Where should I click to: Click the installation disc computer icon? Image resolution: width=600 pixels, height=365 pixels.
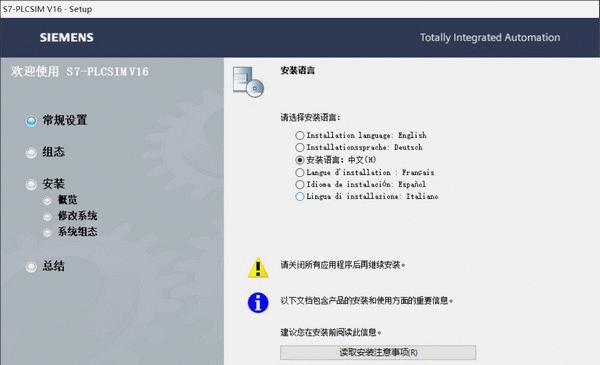click(x=248, y=81)
